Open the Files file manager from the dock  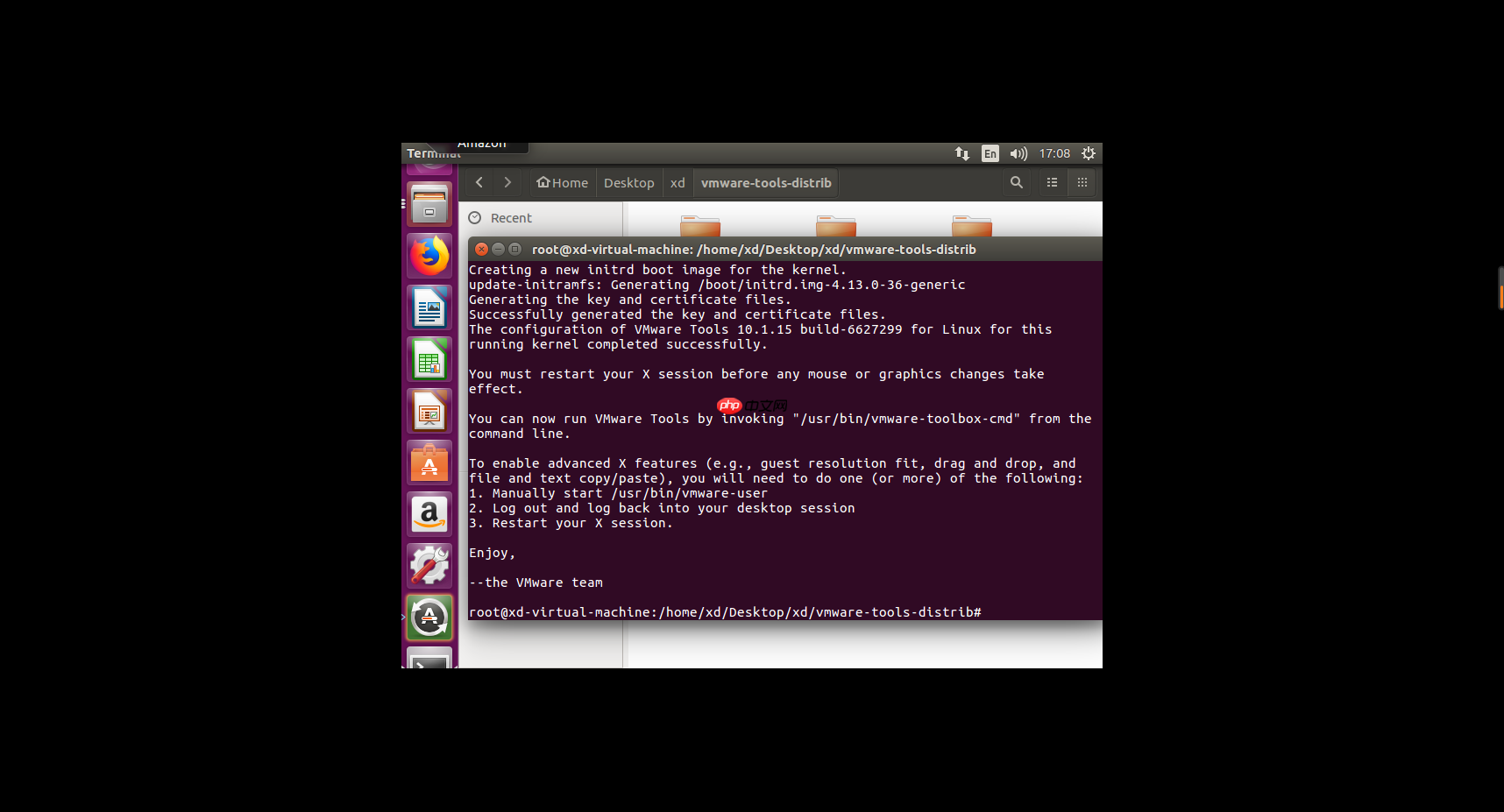[x=429, y=204]
